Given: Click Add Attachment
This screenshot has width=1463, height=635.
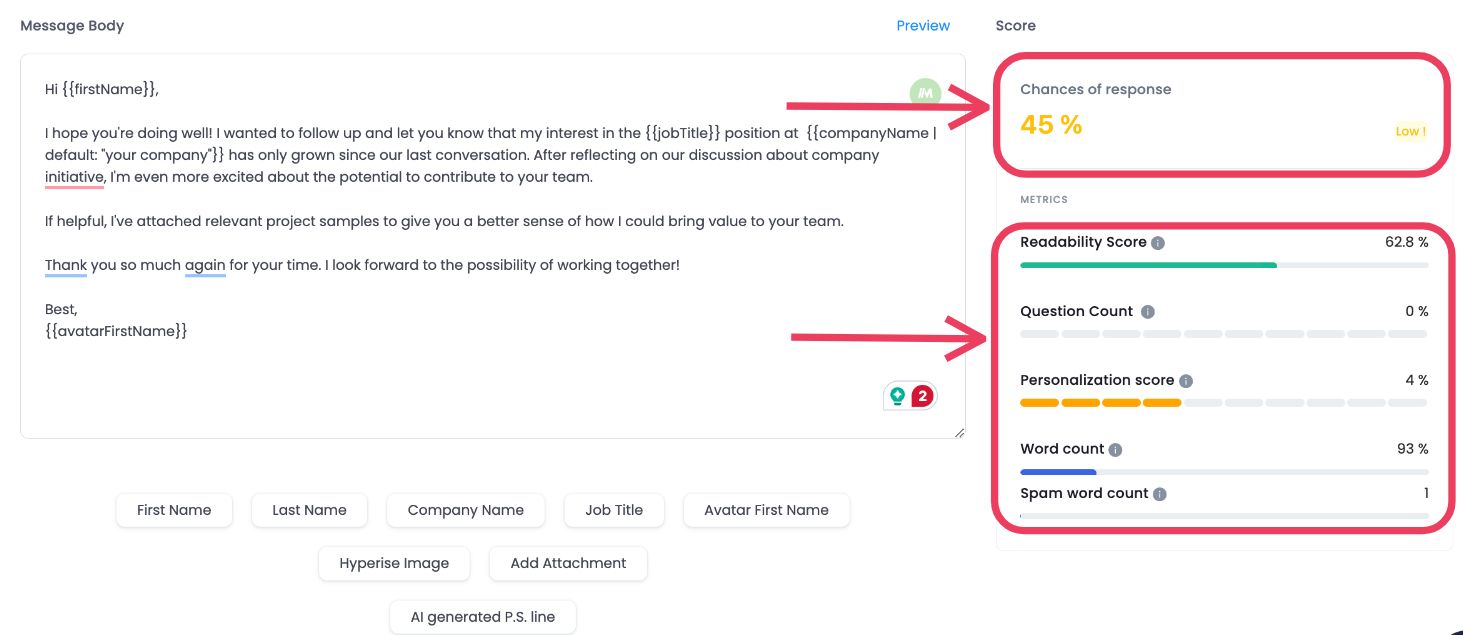Looking at the screenshot, I should [x=568, y=563].
